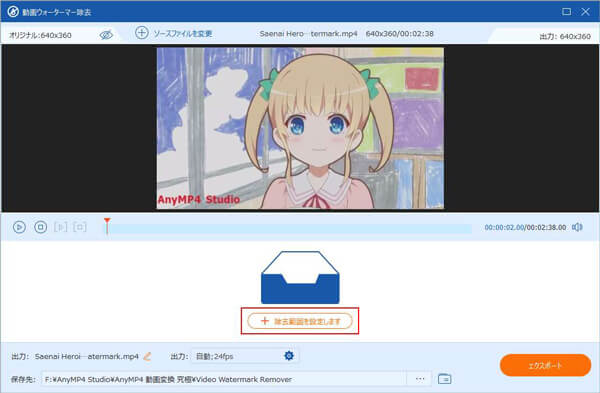Click the save path input field
The image size is (600, 393).
point(224,379)
